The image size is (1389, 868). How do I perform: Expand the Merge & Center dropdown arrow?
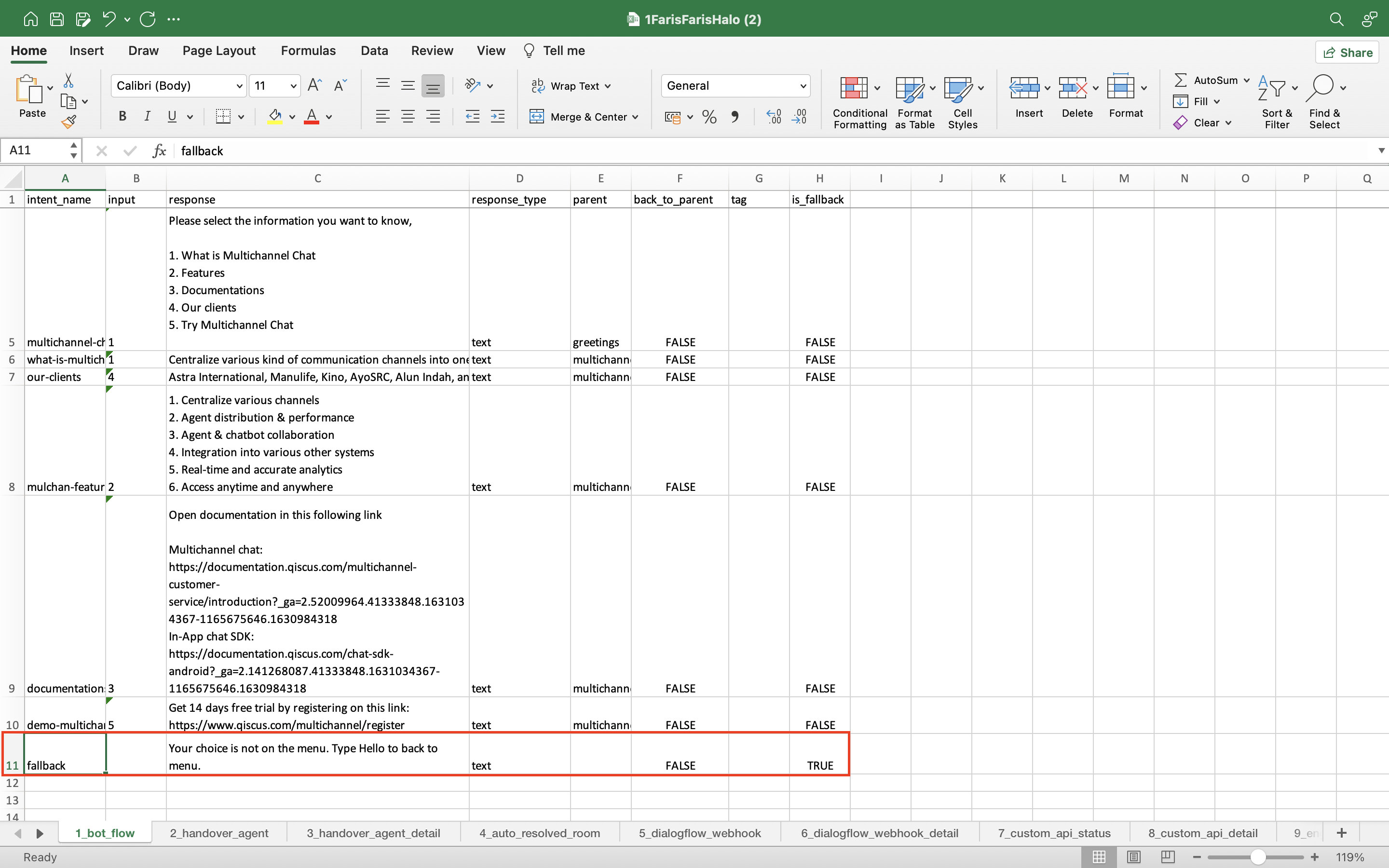point(635,117)
